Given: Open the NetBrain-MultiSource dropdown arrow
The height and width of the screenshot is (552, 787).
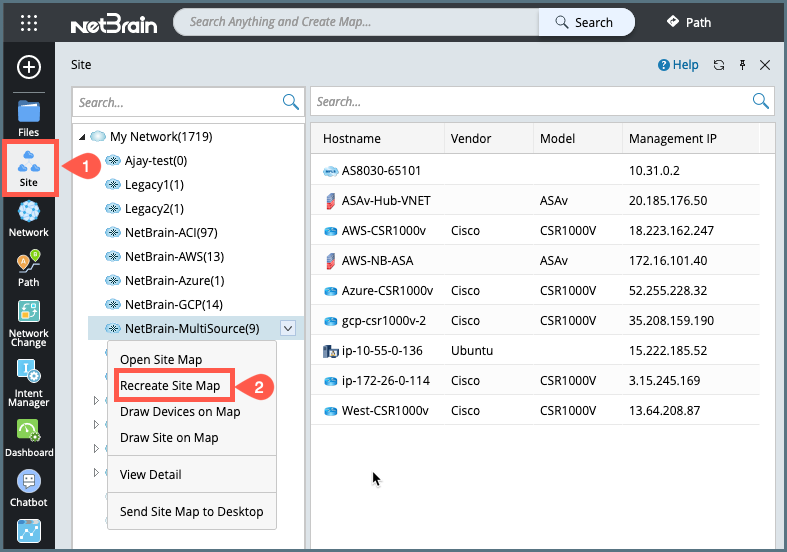Looking at the screenshot, I should point(288,327).
